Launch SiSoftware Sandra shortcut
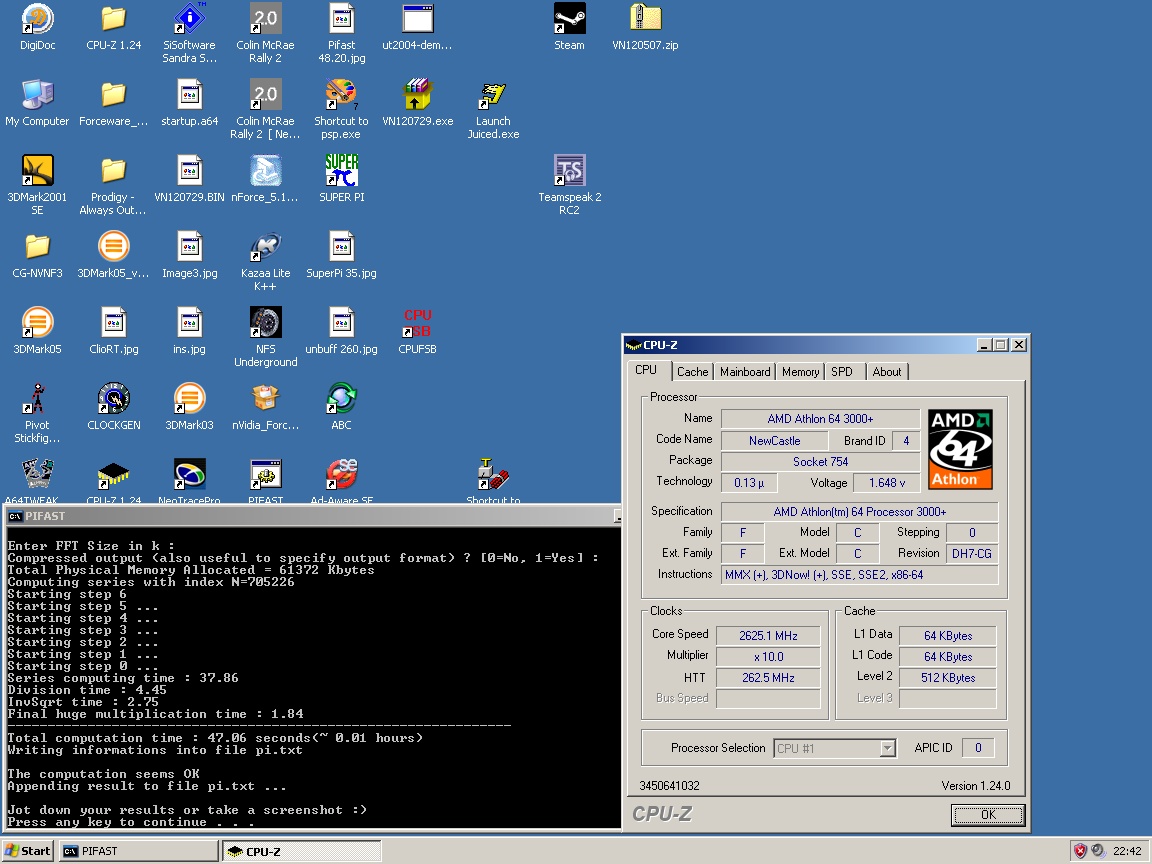The width and height of the screenshot is (1152, 864). (190, 33)
